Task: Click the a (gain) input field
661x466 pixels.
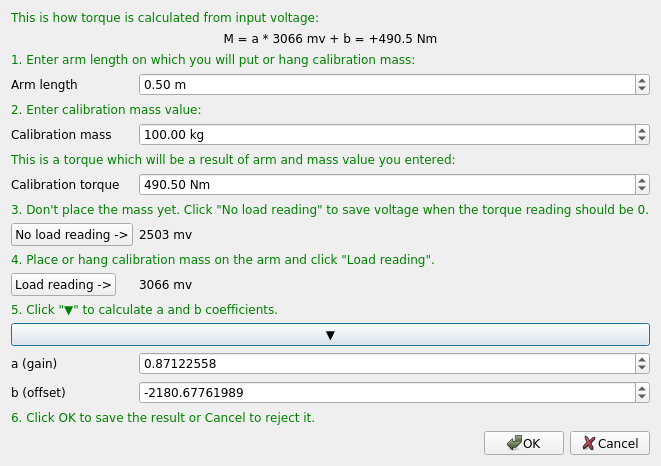Action: (x=387, y=364)
